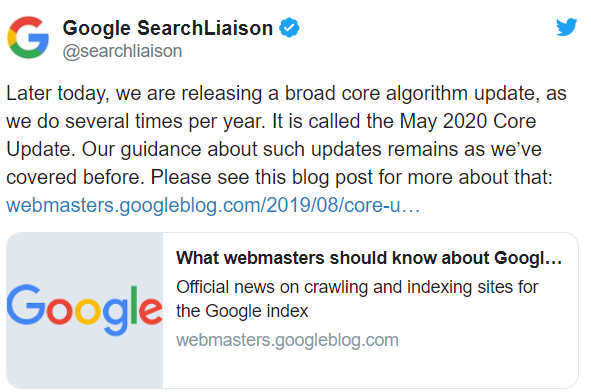Click the gray webmasters.googleblog.com card domain
Screen dimensions: 591x392
click(287, 340)
